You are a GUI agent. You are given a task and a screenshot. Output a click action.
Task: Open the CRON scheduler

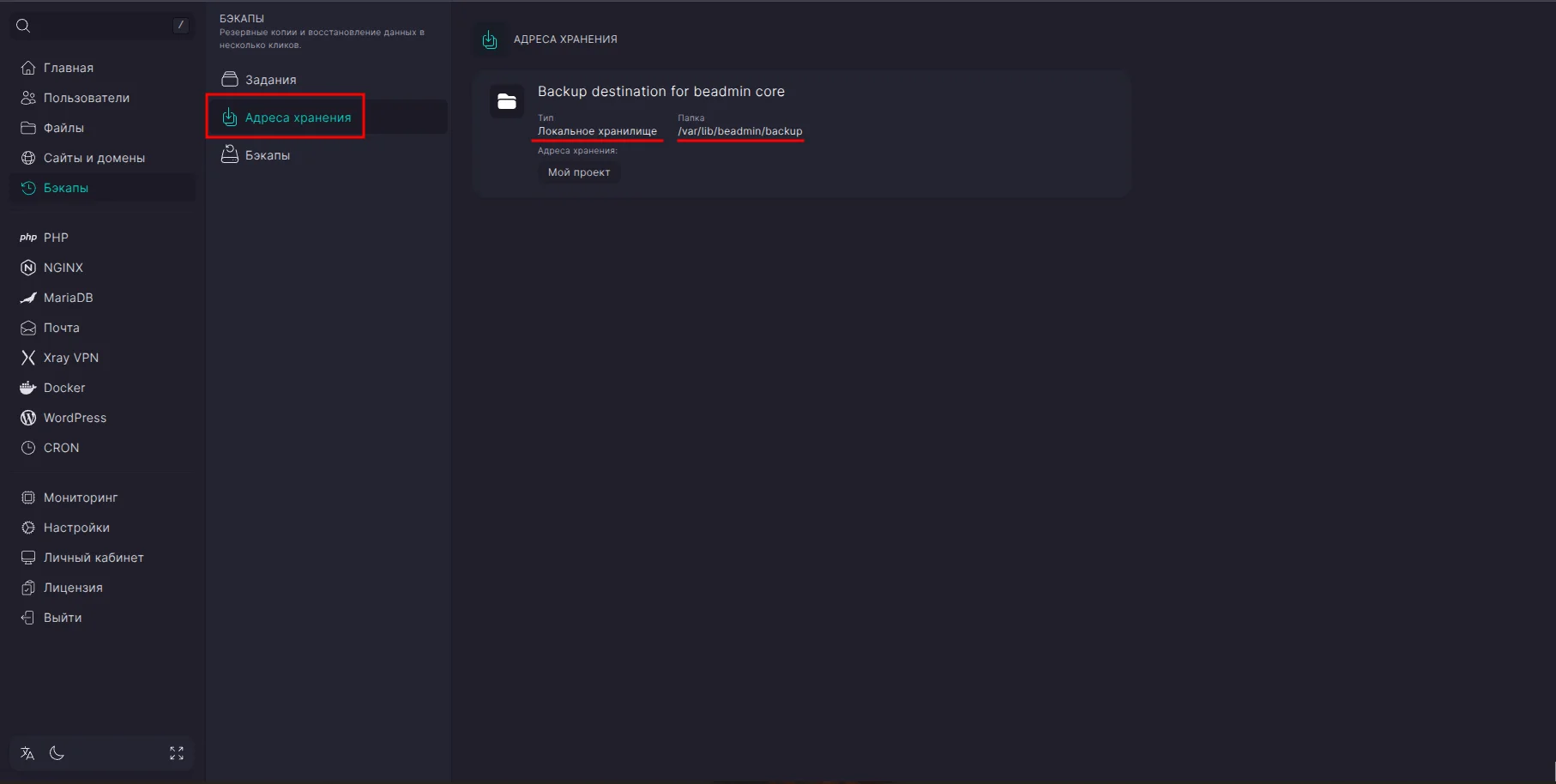(61, 448)
